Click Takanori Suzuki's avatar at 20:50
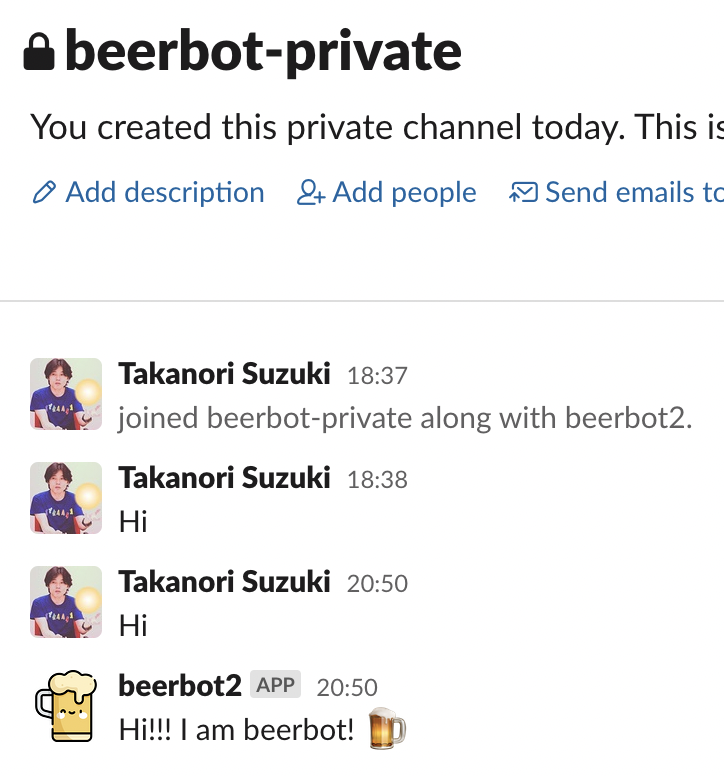Viewport: 724px width, 776px height. 66,602
